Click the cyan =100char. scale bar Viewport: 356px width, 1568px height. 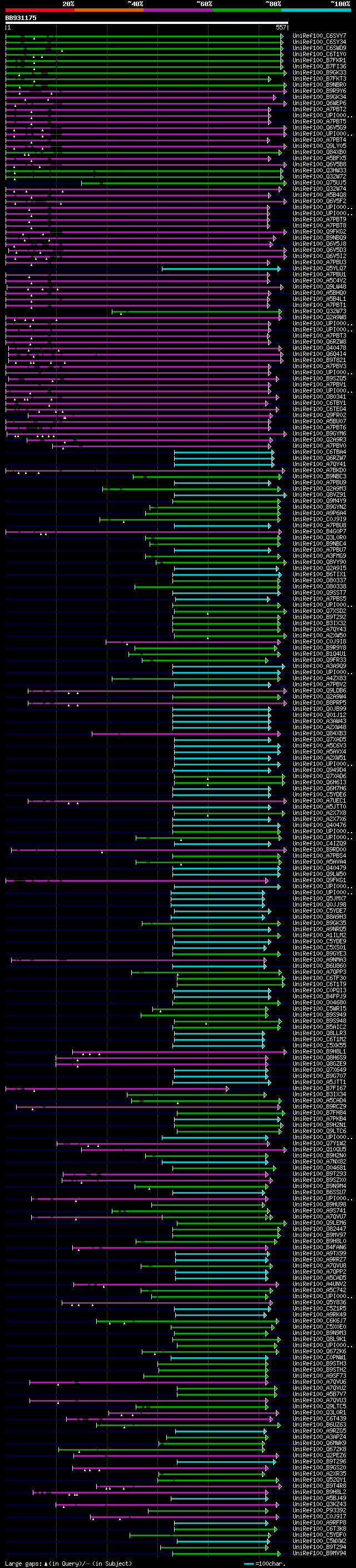248,1563
